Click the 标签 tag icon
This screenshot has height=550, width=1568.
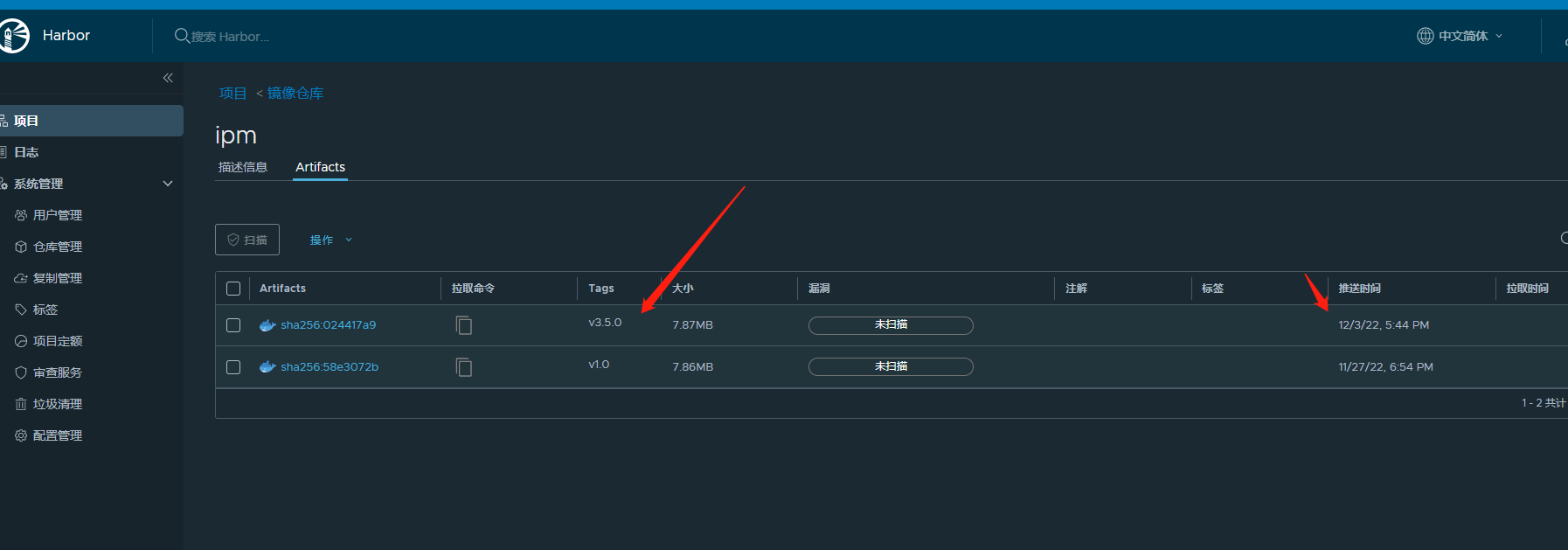[x=21, y=310]
